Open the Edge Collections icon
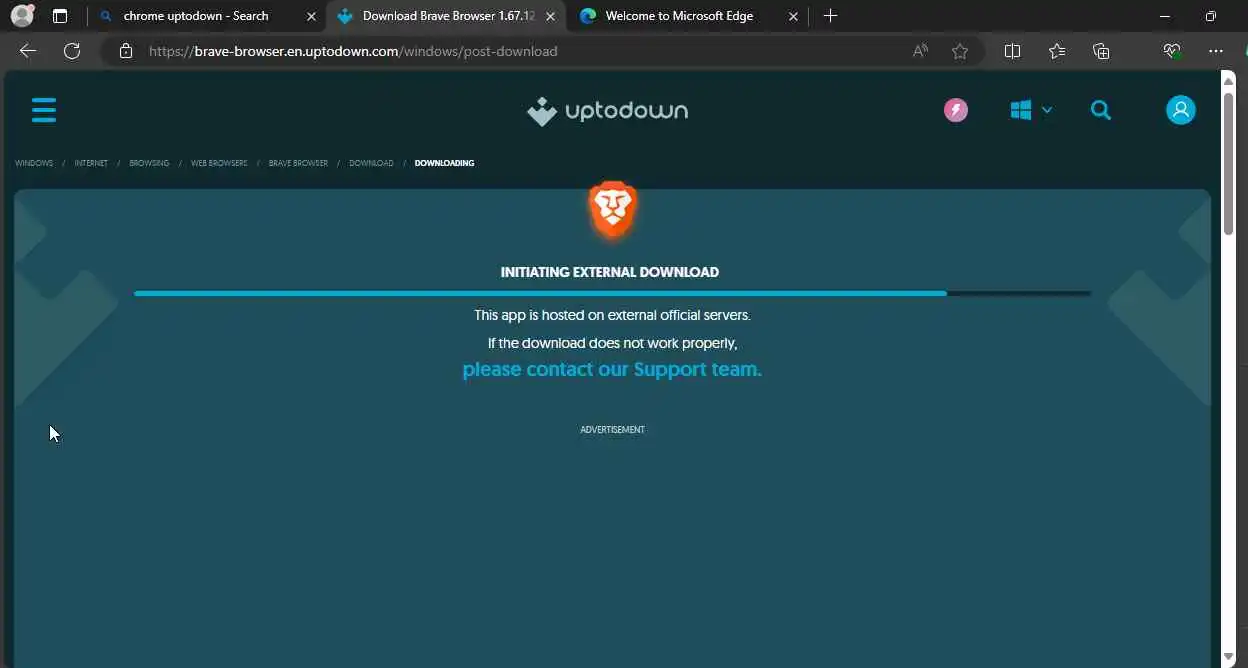The width and height of the screenshot is (1248, 668). (1101, 51)
